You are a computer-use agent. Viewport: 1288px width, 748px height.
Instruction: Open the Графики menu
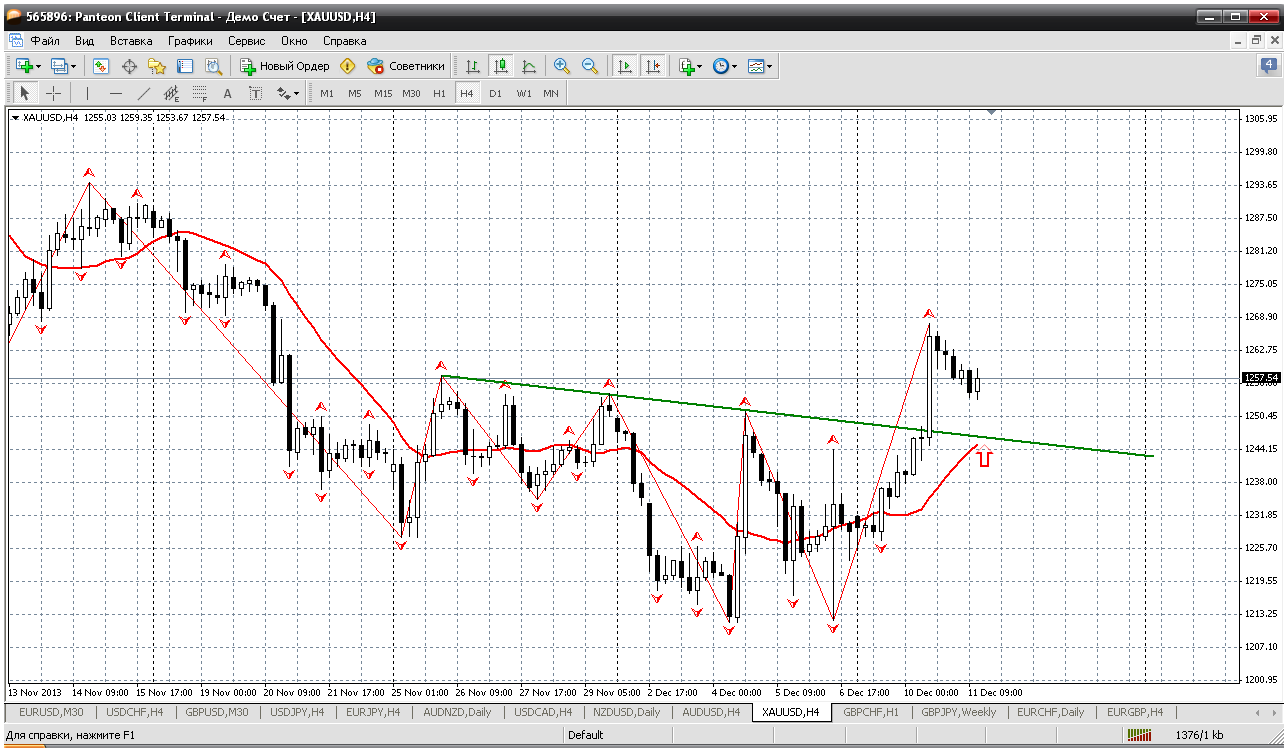pos(190,41)
